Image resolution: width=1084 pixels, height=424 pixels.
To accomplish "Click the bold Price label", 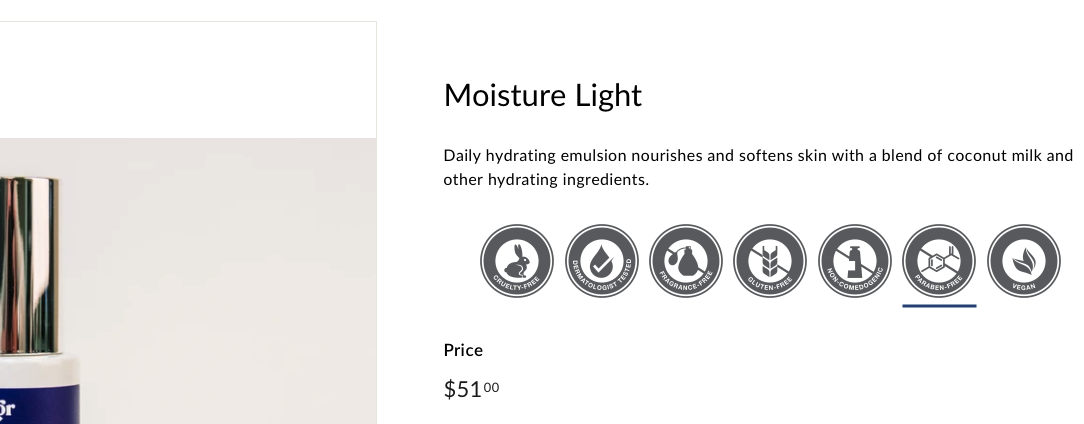I will 463,350.
